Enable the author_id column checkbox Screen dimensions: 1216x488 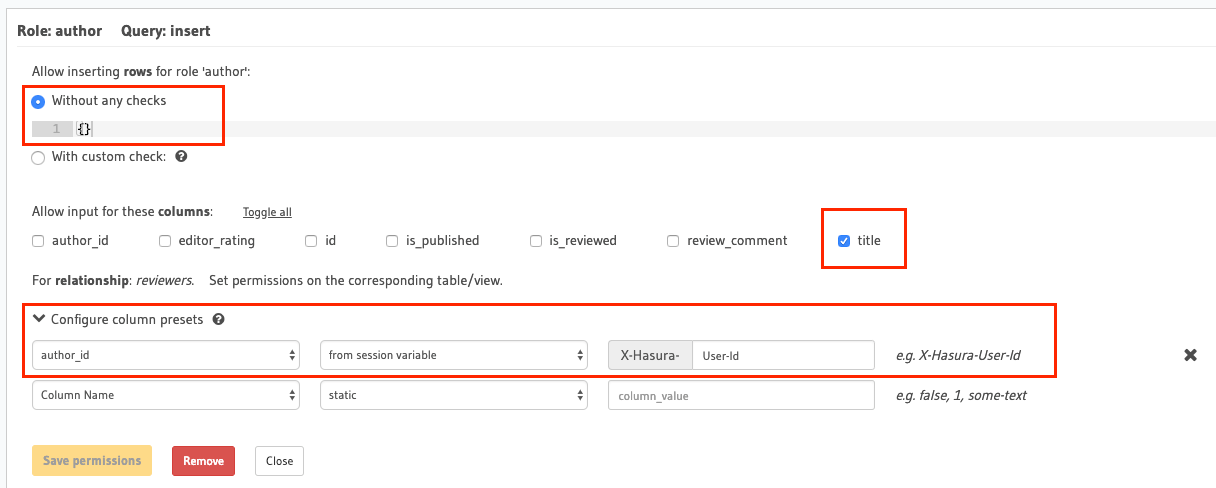point(38,241)
